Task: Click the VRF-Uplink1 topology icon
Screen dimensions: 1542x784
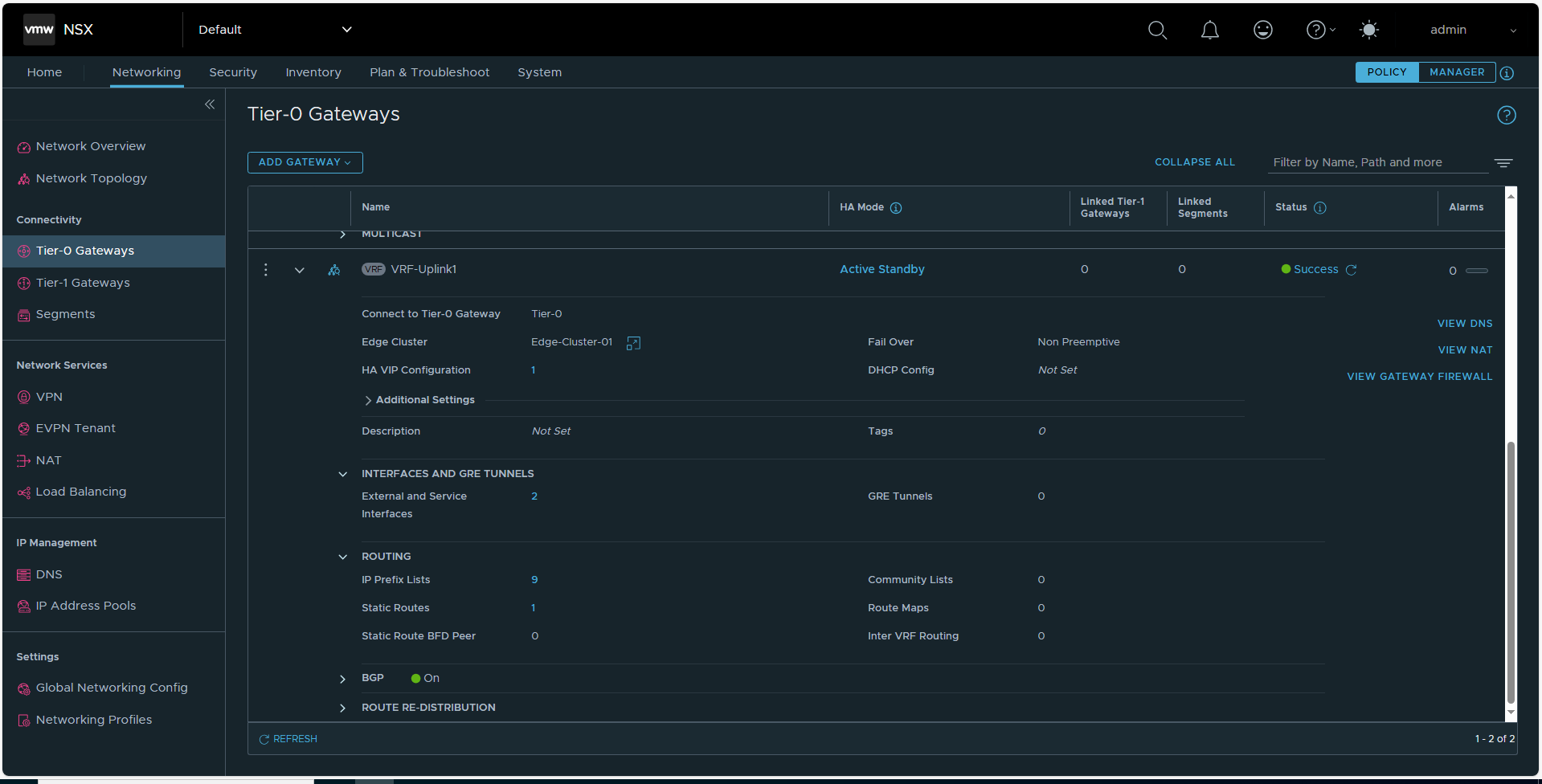Action: 334,270
